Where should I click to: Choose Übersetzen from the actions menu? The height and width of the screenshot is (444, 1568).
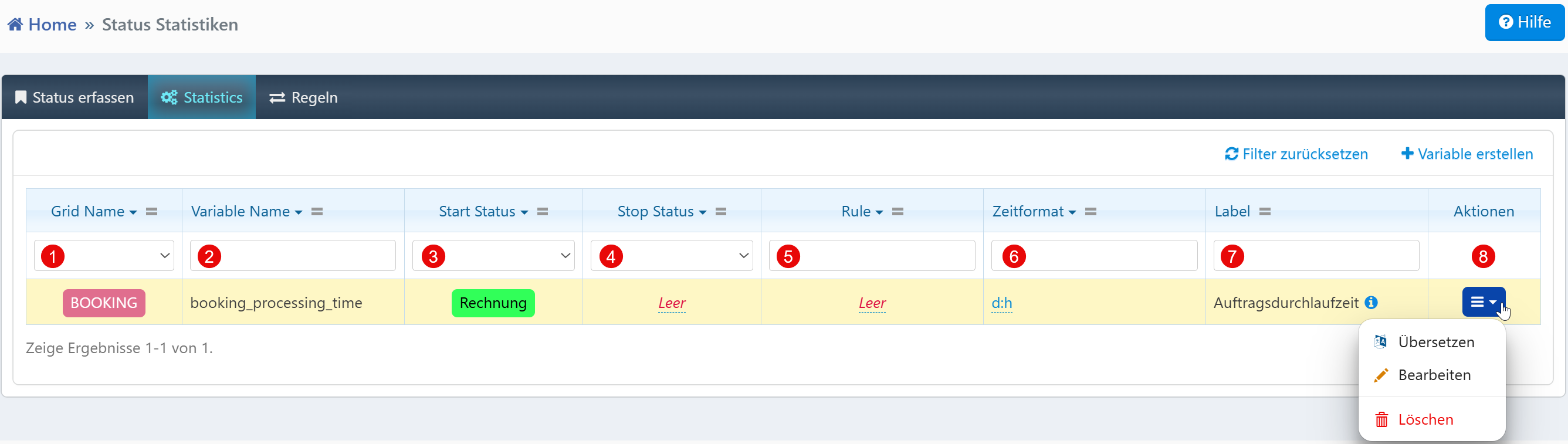click(1435, 342)
